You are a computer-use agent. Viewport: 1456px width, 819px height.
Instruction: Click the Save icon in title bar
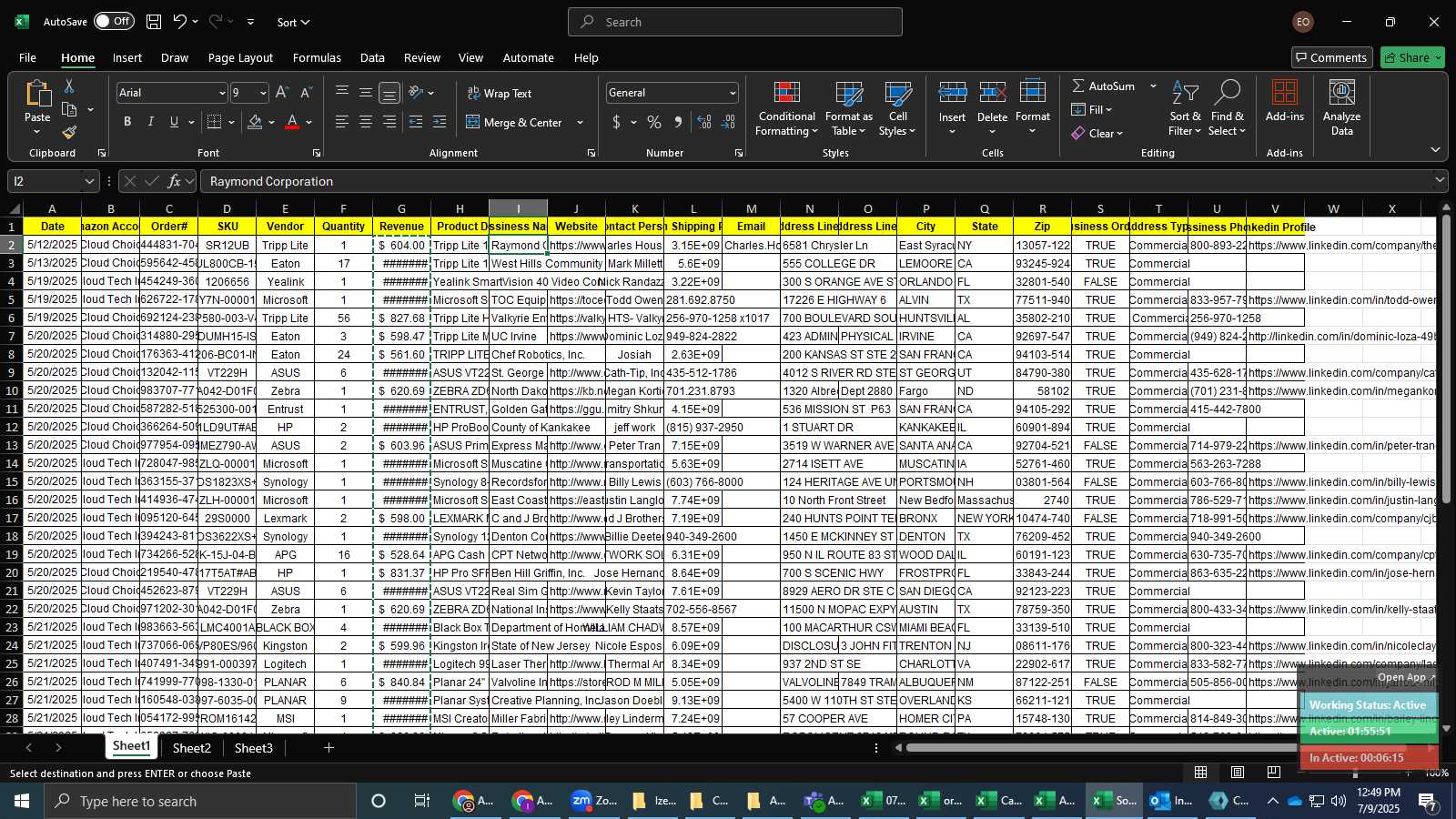(x=154, y=22)
